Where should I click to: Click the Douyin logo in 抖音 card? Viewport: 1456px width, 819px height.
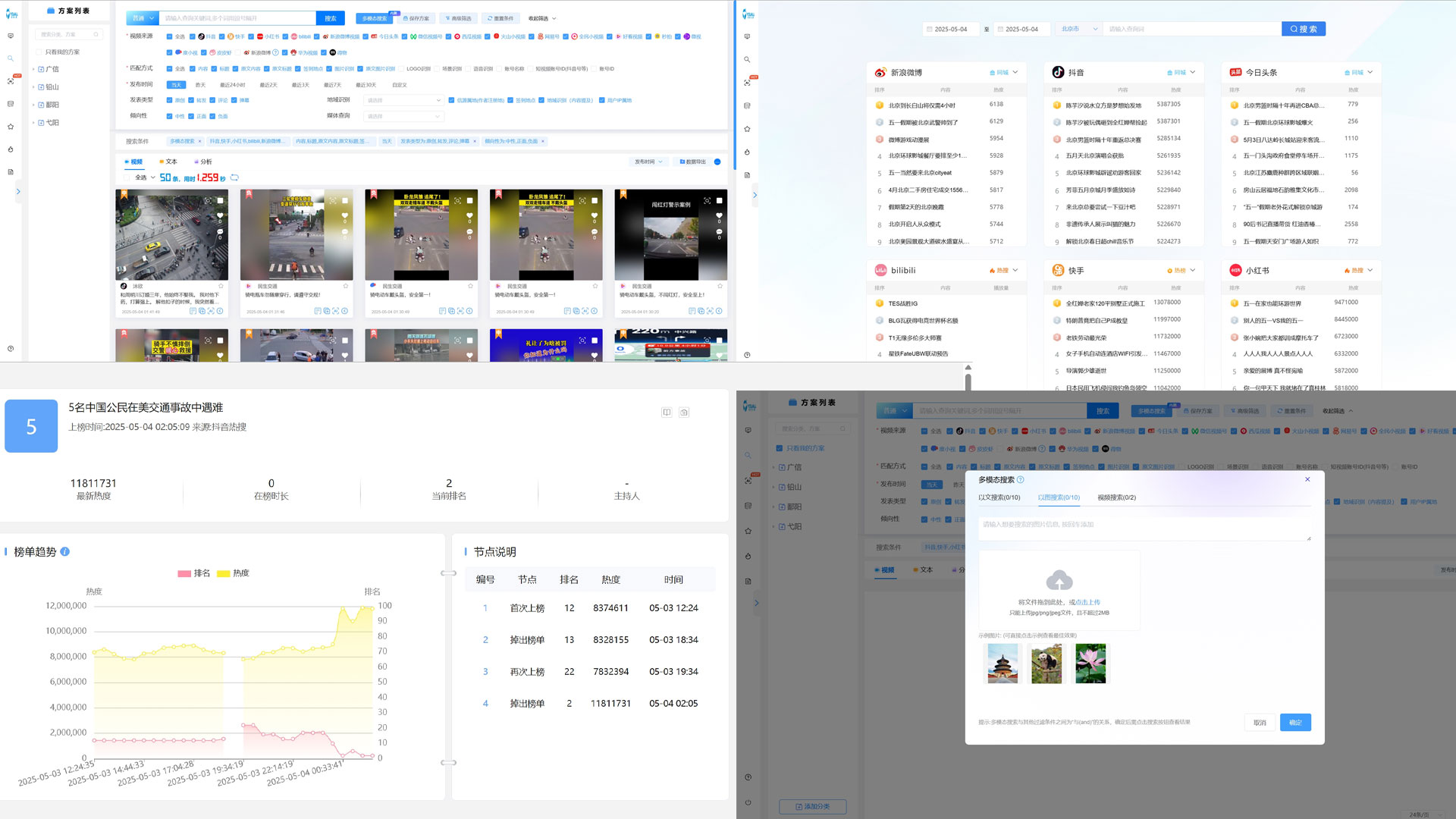point(1058,72)
